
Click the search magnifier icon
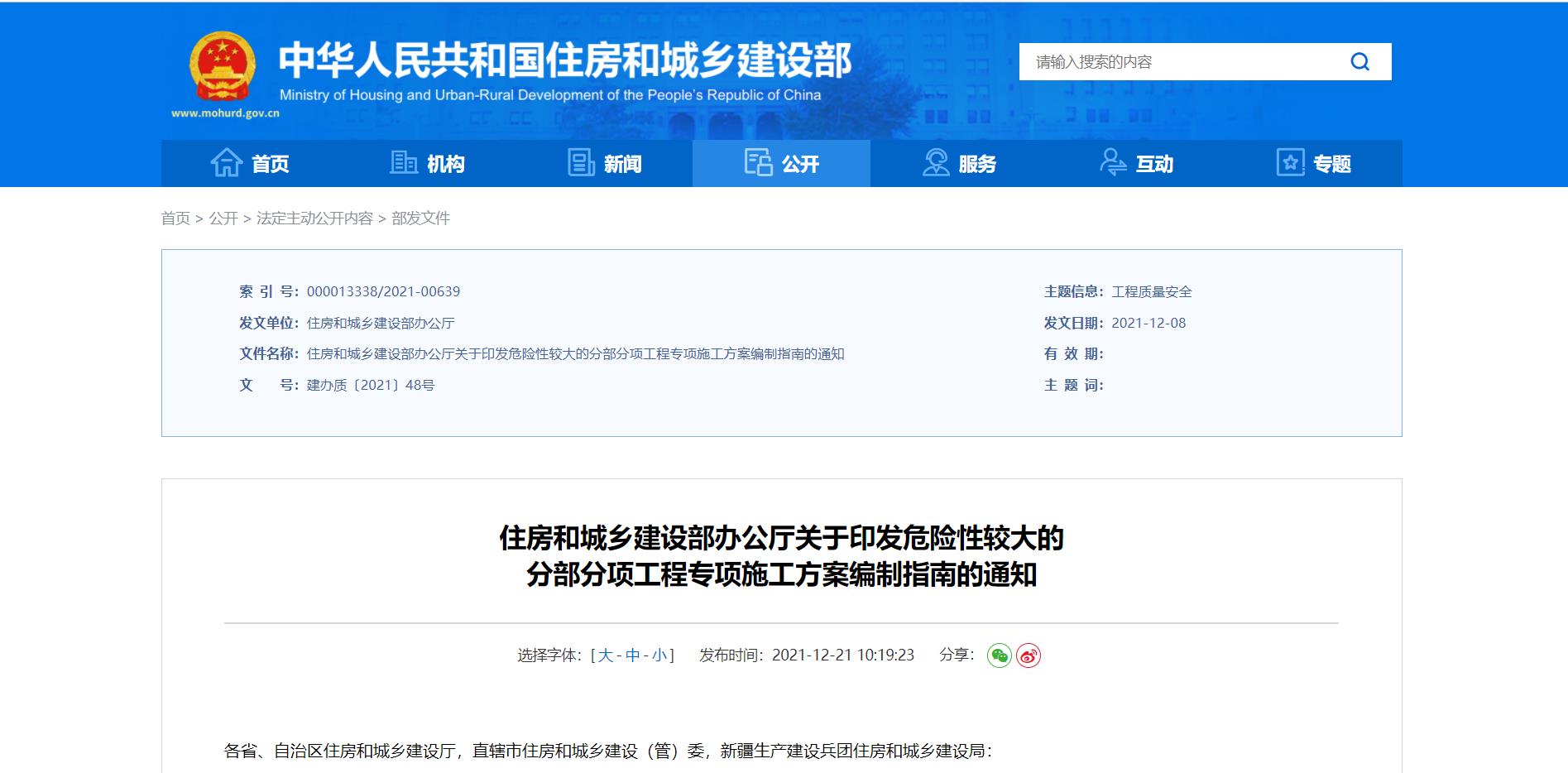pos(1359,62)
